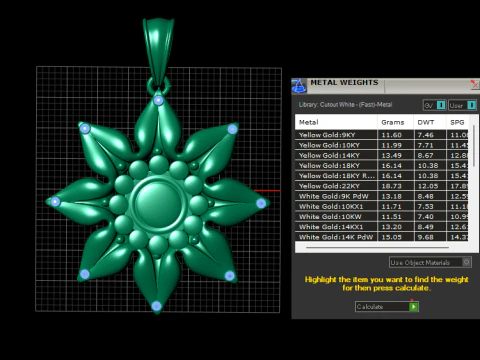
Task: Select the White Gold:10KW row
Action: click(382, 217)
